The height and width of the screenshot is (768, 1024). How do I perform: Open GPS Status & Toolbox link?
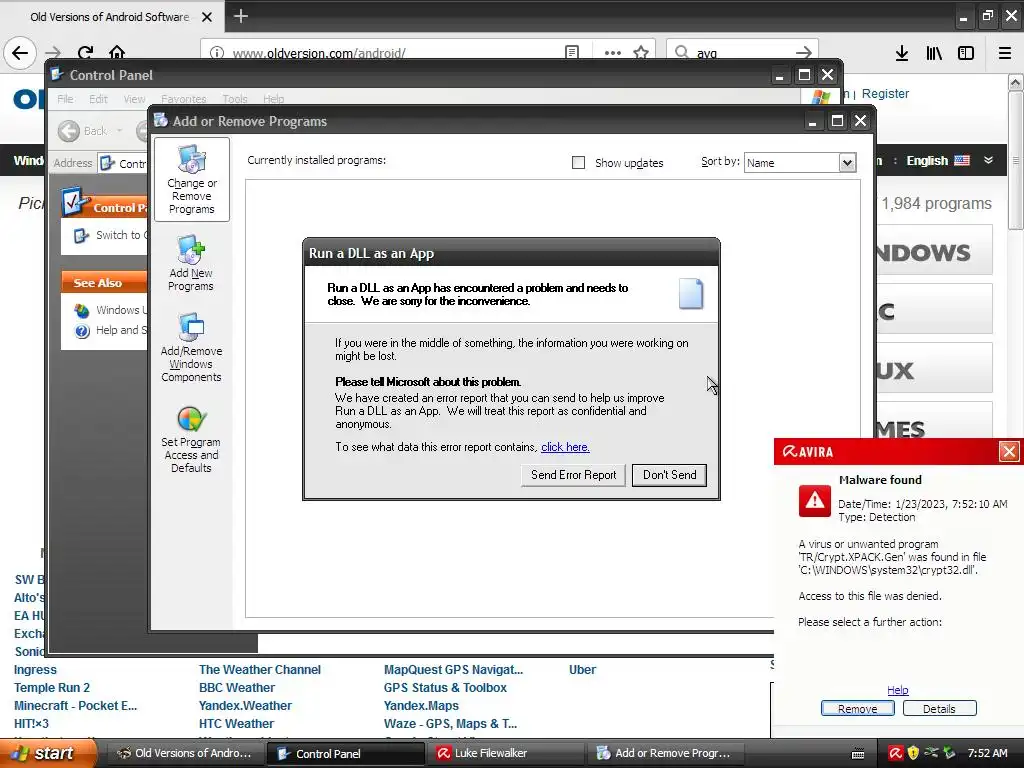tap(445, 688)
